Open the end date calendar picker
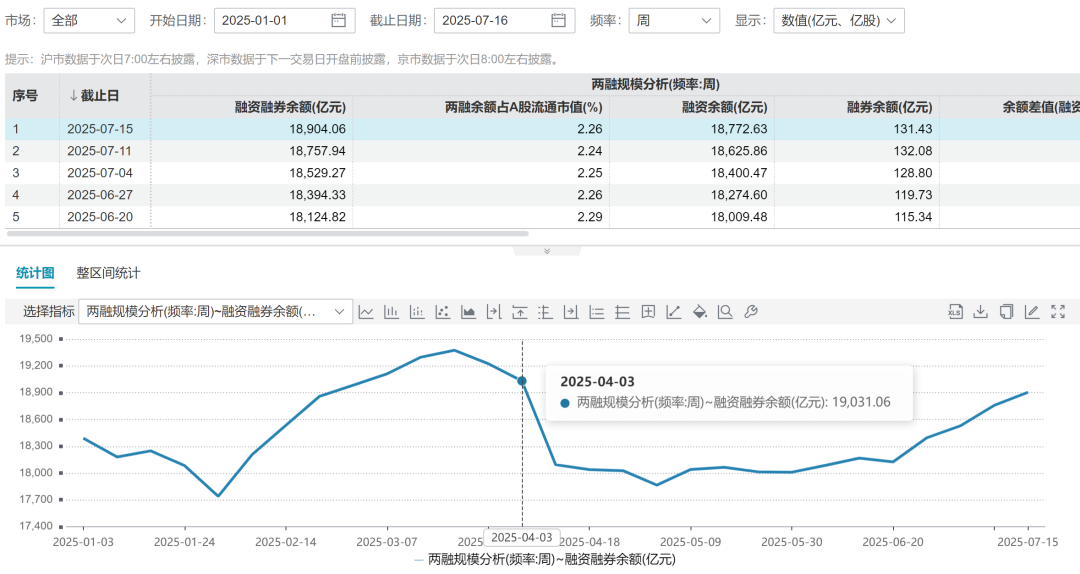1080x574 pixels. click(x=559, y=21)
